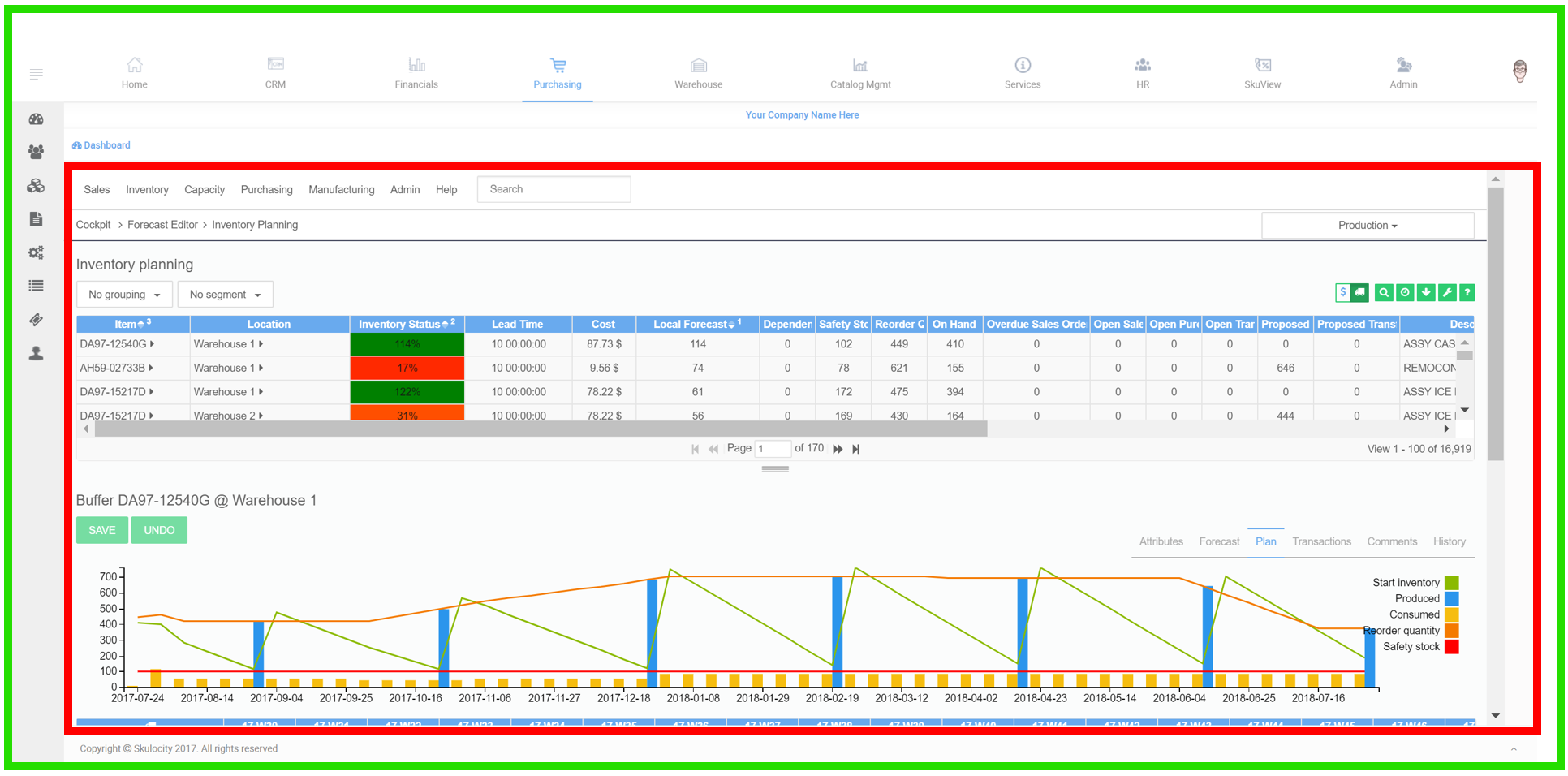Open the dashboard gauge icon in left sidebar
The height and width of the screenshot is (776, 1568).
[x=36, y=119]
